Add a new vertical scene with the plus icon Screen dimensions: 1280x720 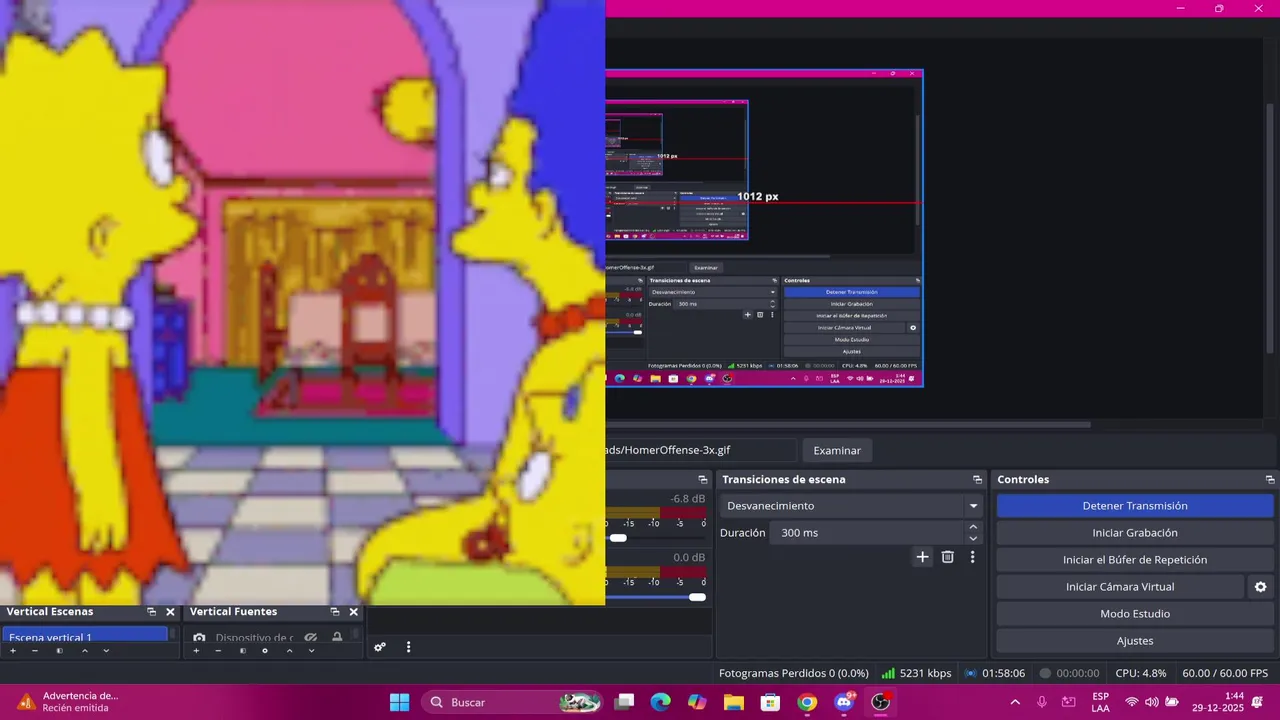[13, 651]
